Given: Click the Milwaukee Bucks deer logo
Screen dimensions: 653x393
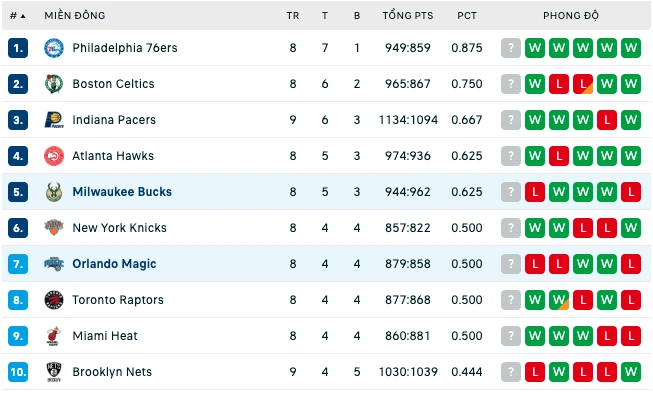Looking at the screenshot, I should (54, 192).
